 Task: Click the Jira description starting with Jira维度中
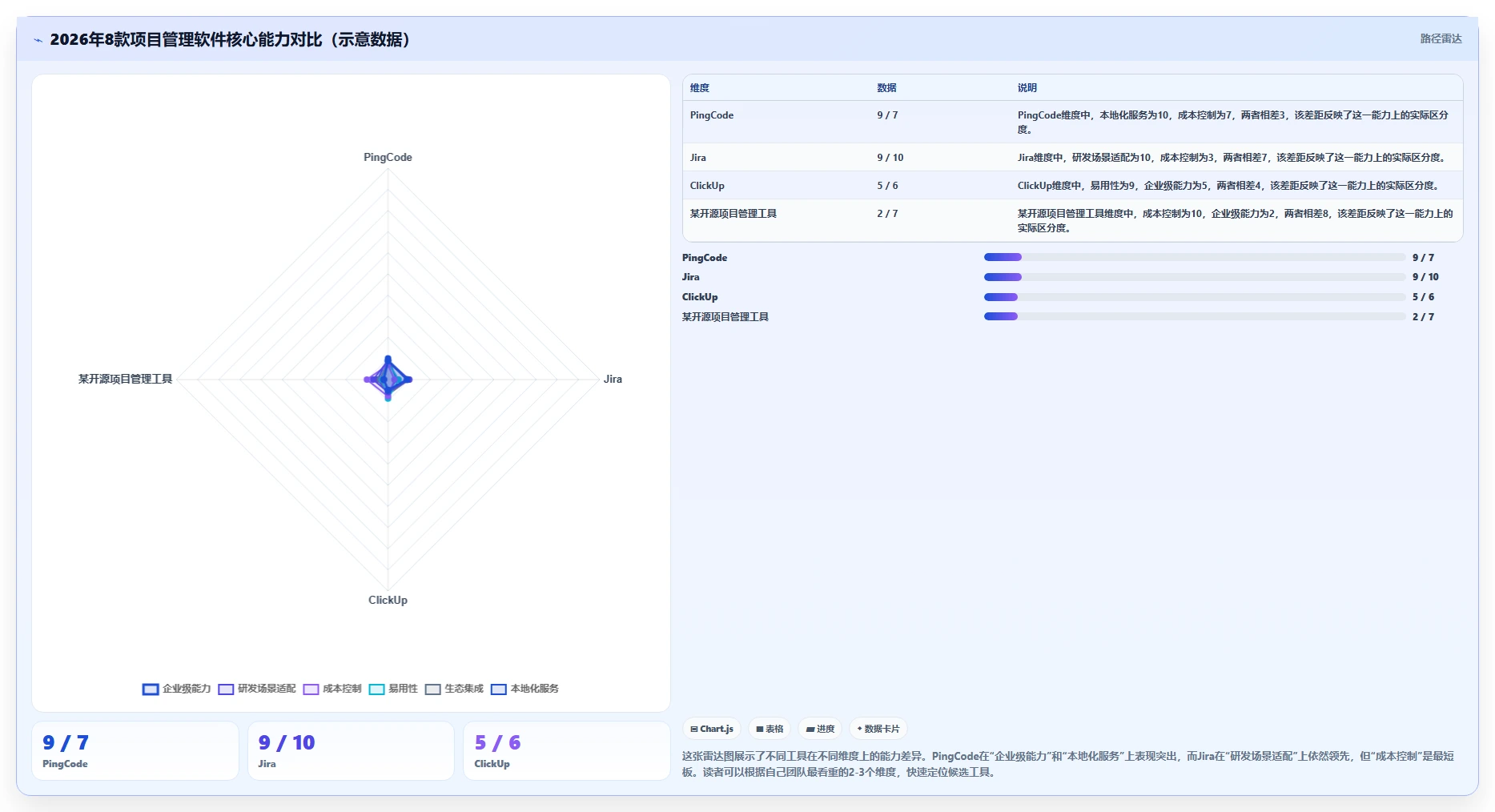(x=1231, y=158)
